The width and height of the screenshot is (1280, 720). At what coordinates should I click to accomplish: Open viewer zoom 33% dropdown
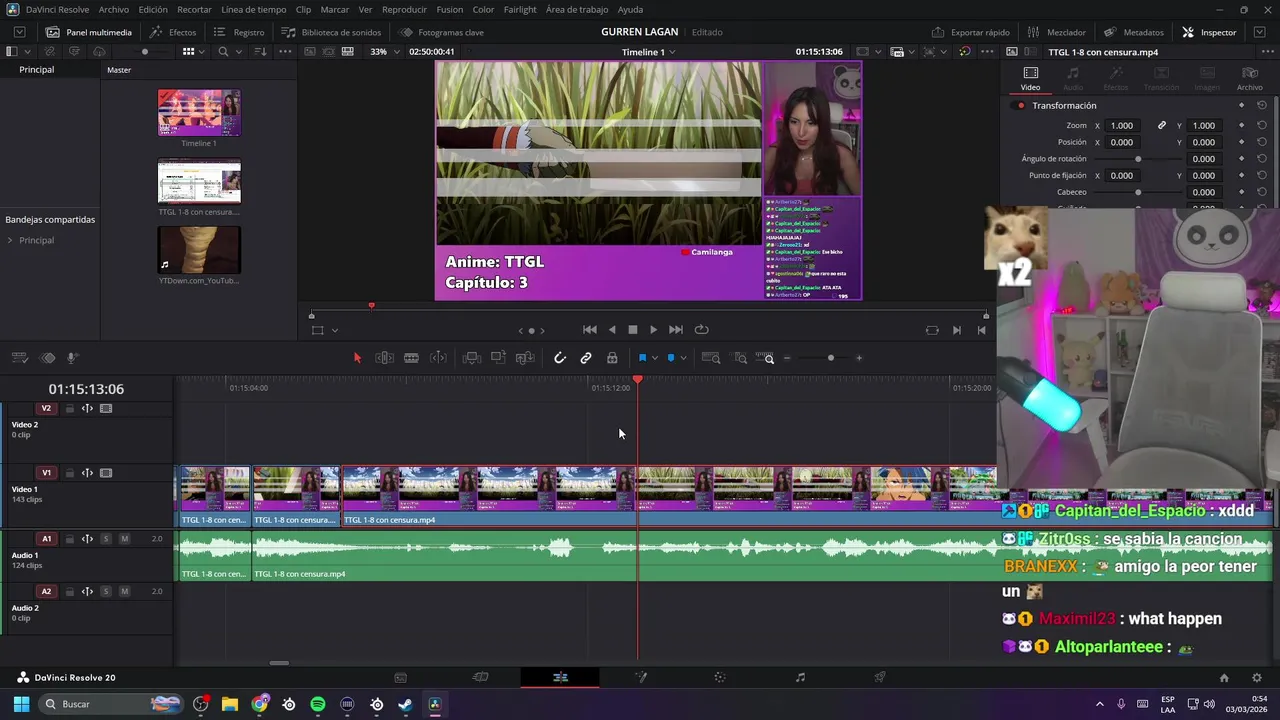pyautogui.click(x=383, y=51)
